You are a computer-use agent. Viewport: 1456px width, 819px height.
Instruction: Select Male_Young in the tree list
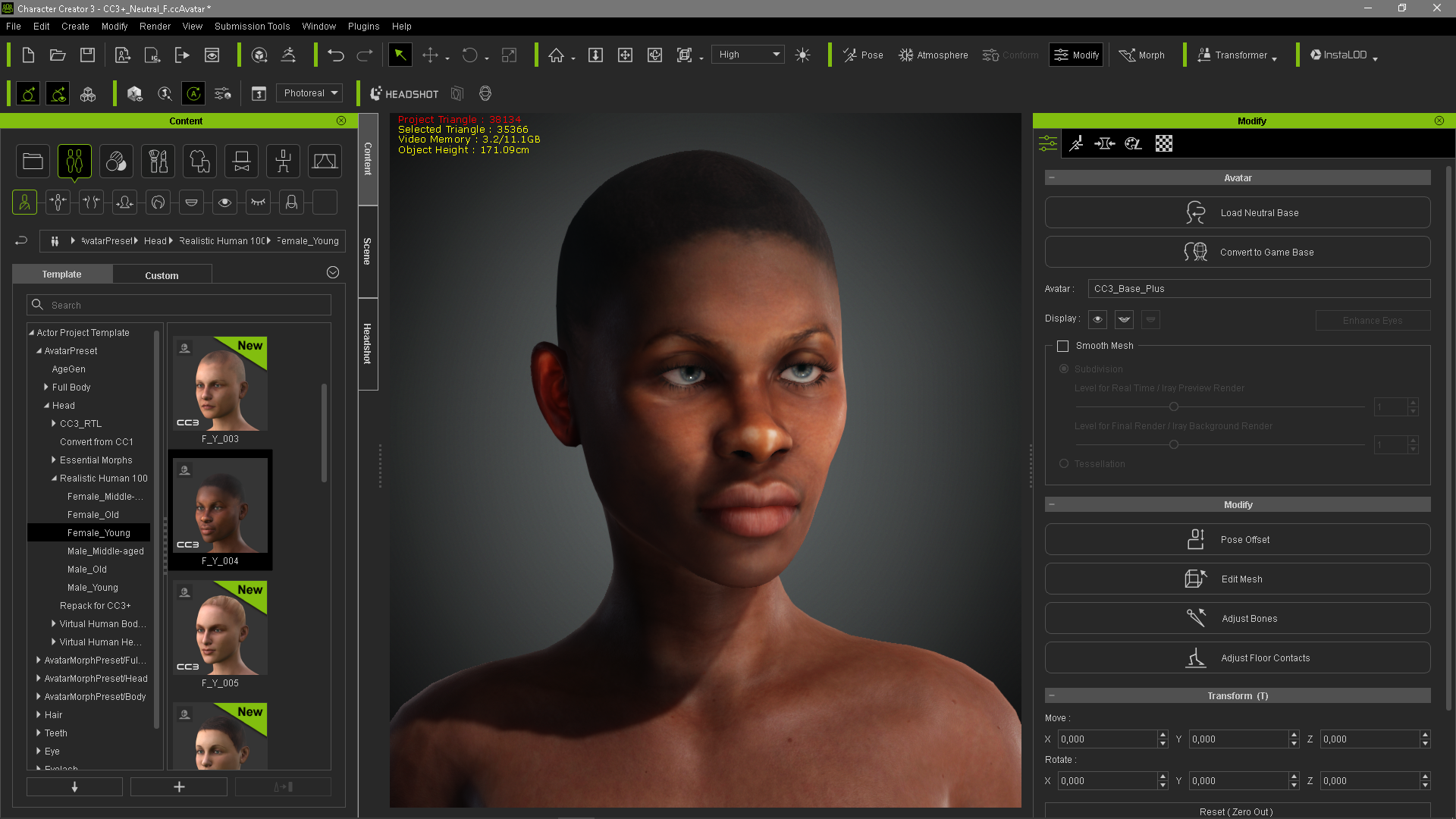coord(93,587)
